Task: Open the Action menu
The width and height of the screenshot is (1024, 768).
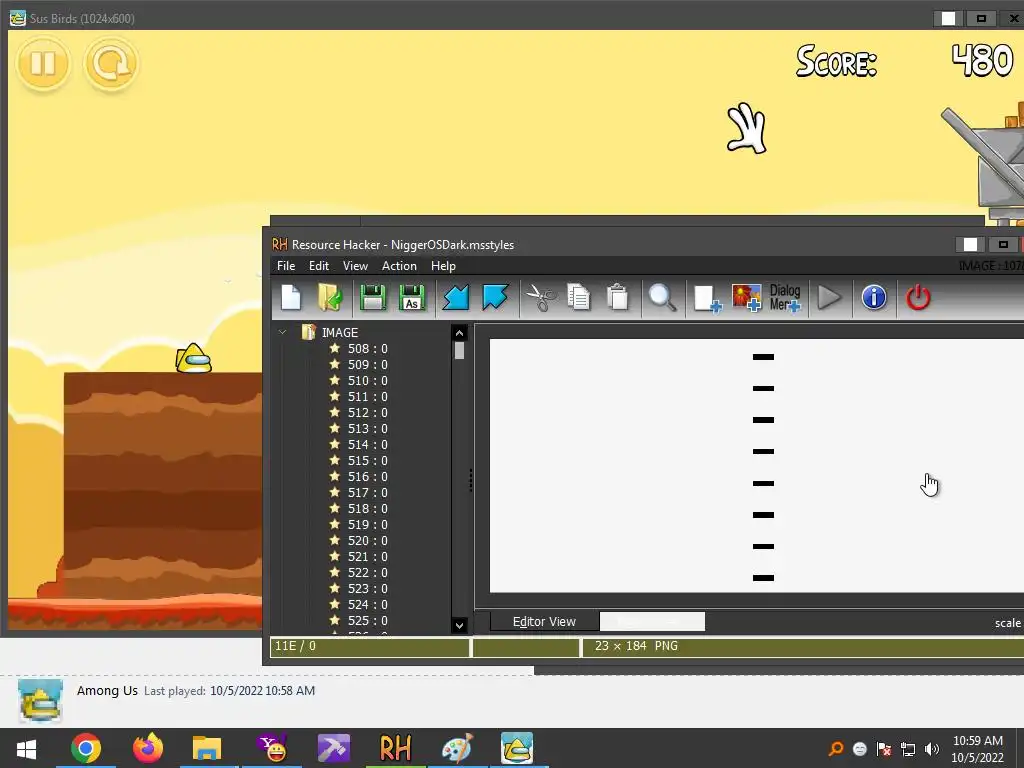Action: pos(399,266)
